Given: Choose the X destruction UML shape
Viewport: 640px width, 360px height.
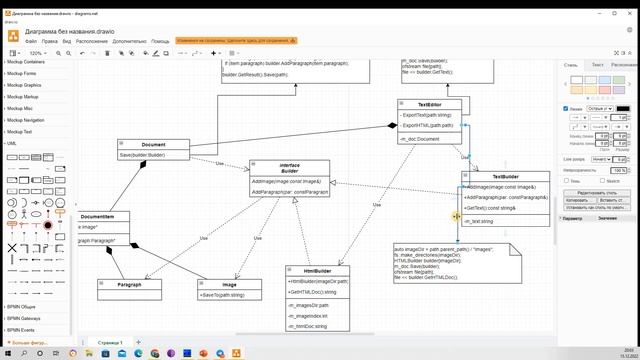Looking at the screenshot, I should coord(12,248).
